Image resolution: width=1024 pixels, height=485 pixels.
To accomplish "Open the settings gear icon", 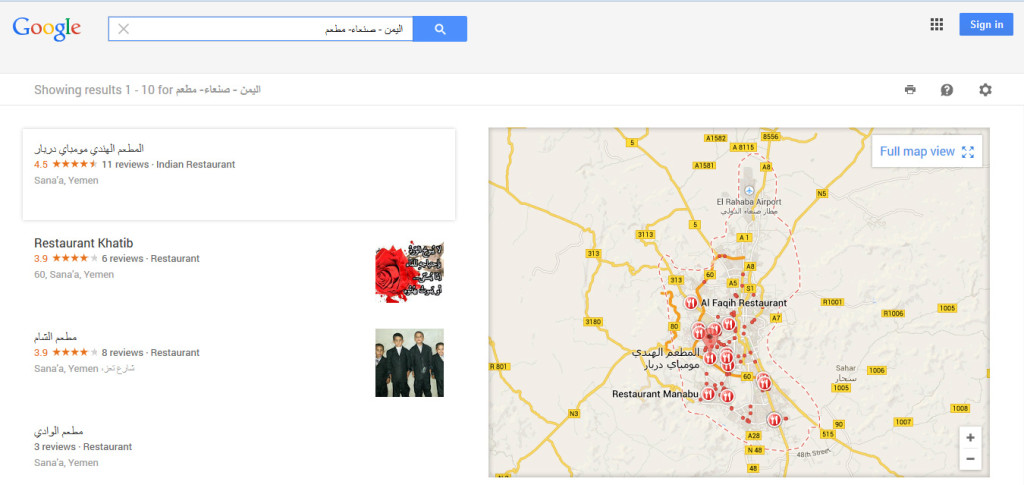I will (x=985, y=90).
